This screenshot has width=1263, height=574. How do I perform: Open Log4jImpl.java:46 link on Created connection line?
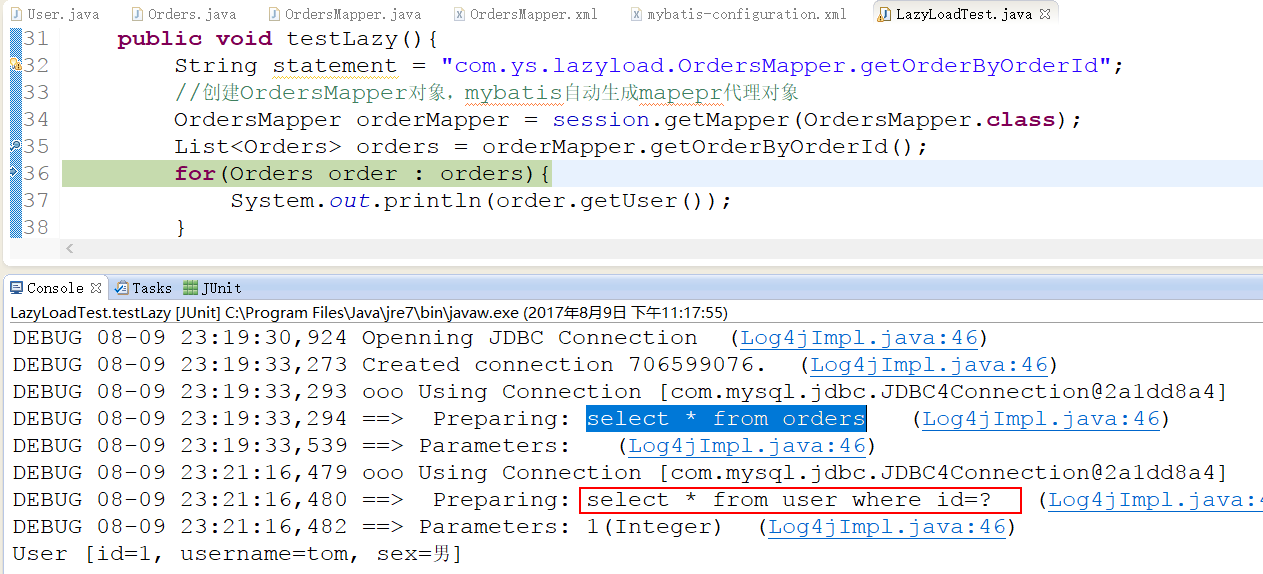coord(929,365)
